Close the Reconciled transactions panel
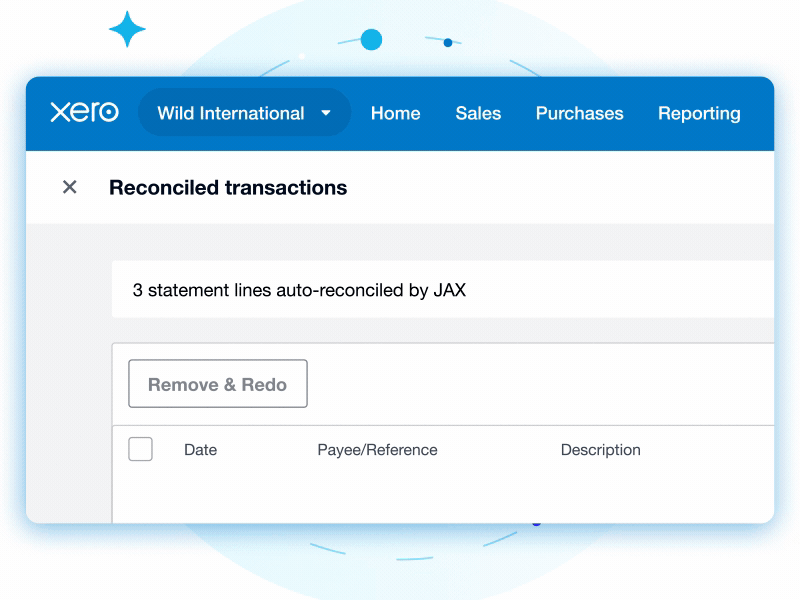The image size is (800, 600). point(69,187)
